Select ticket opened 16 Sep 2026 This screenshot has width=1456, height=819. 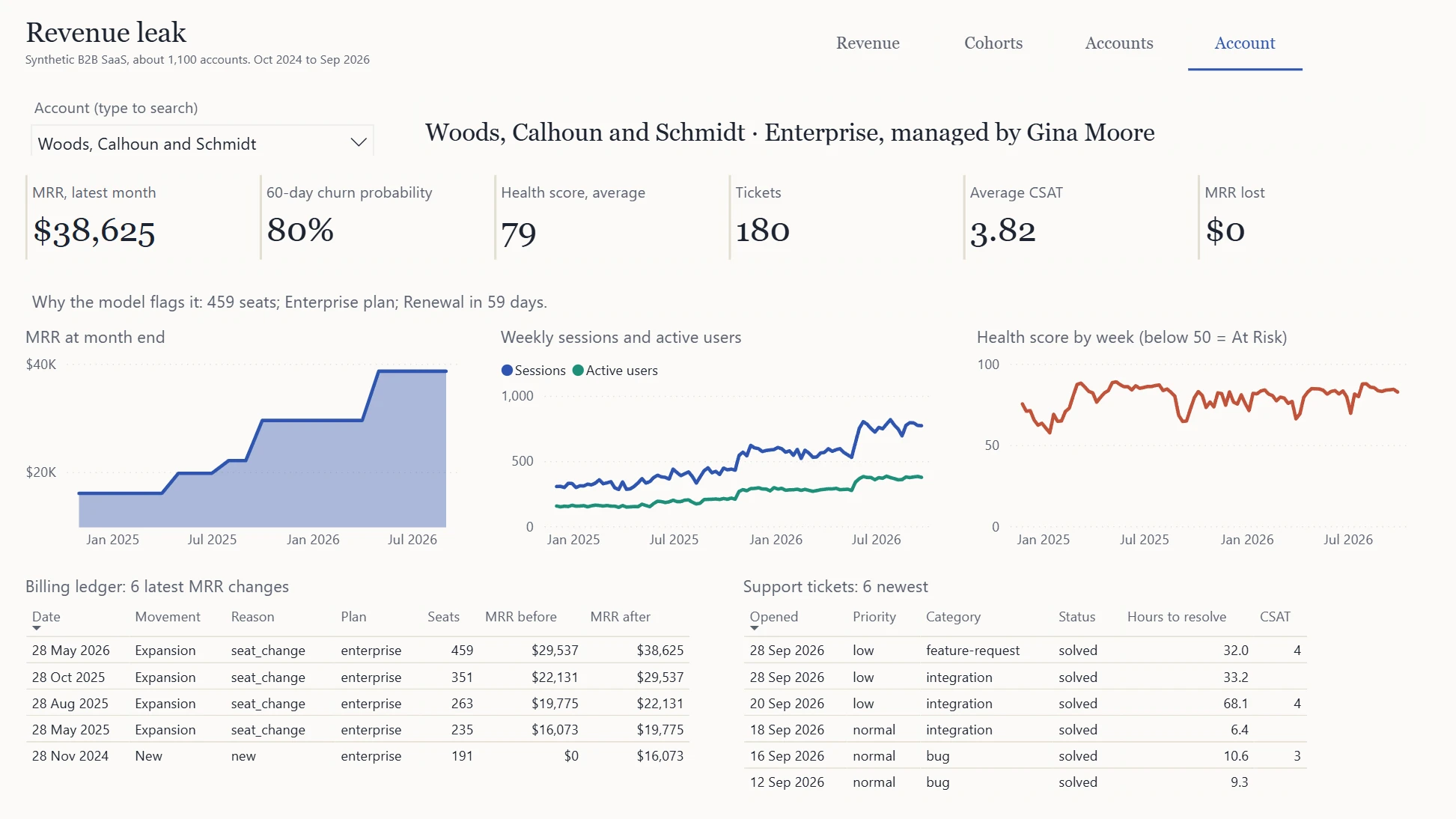(x=1026, y=755)
